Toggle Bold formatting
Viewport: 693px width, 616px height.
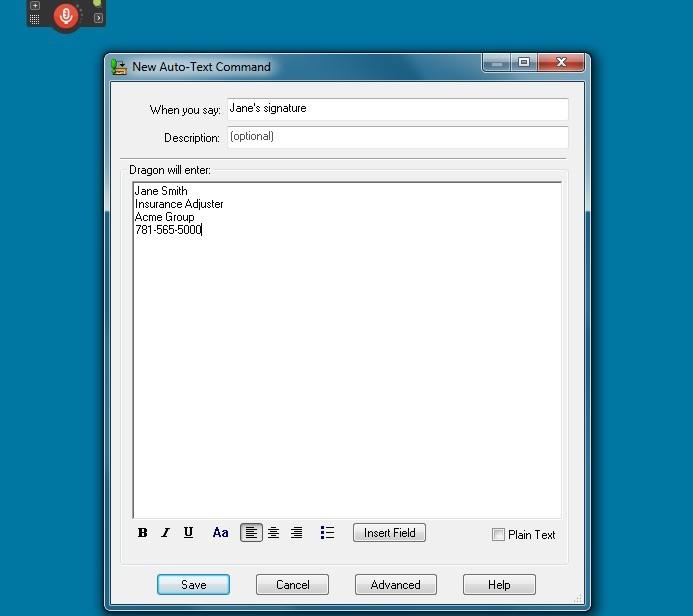coord(142,532)
